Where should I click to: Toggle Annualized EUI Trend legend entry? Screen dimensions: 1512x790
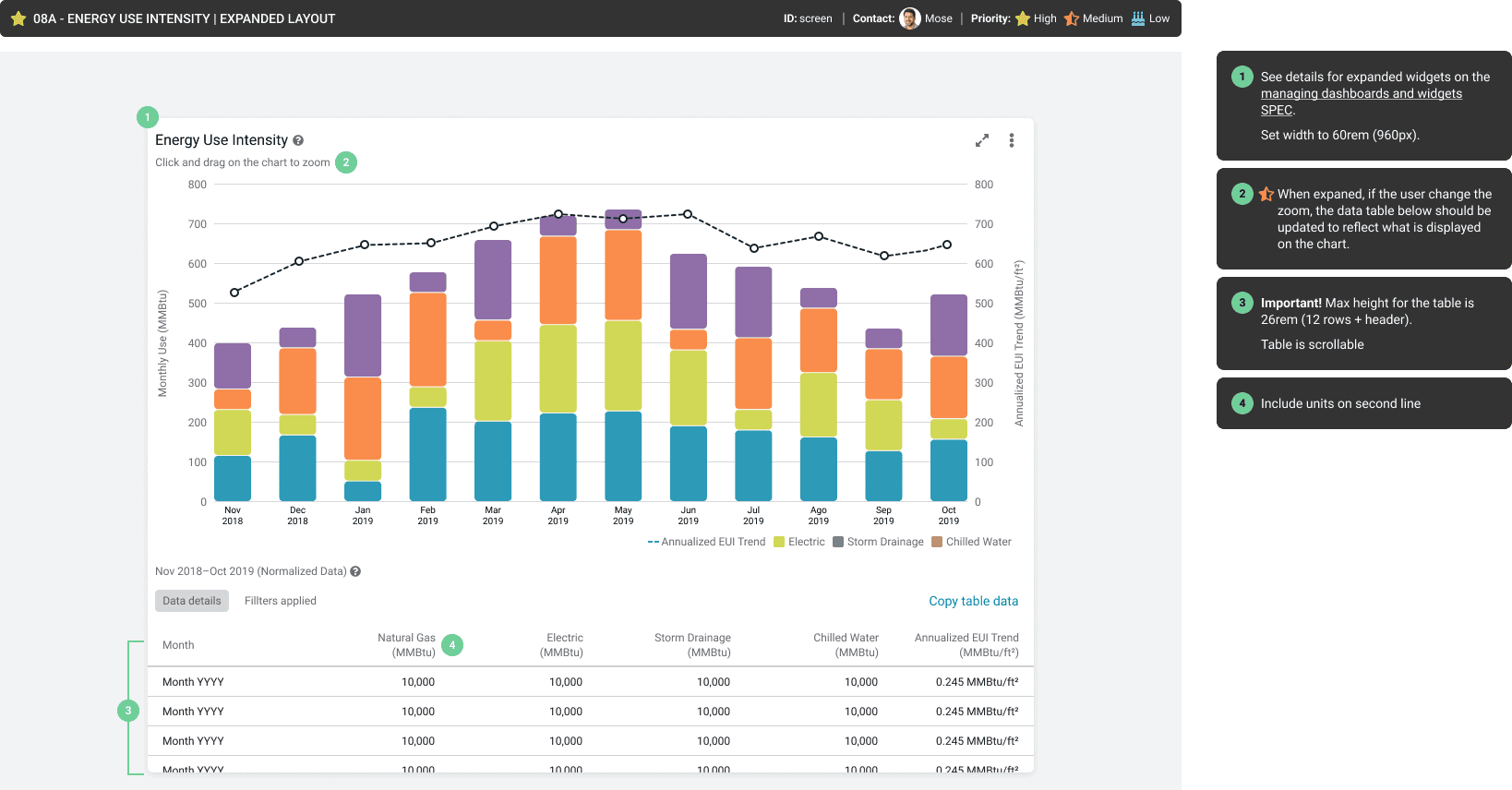pos(707,542)
